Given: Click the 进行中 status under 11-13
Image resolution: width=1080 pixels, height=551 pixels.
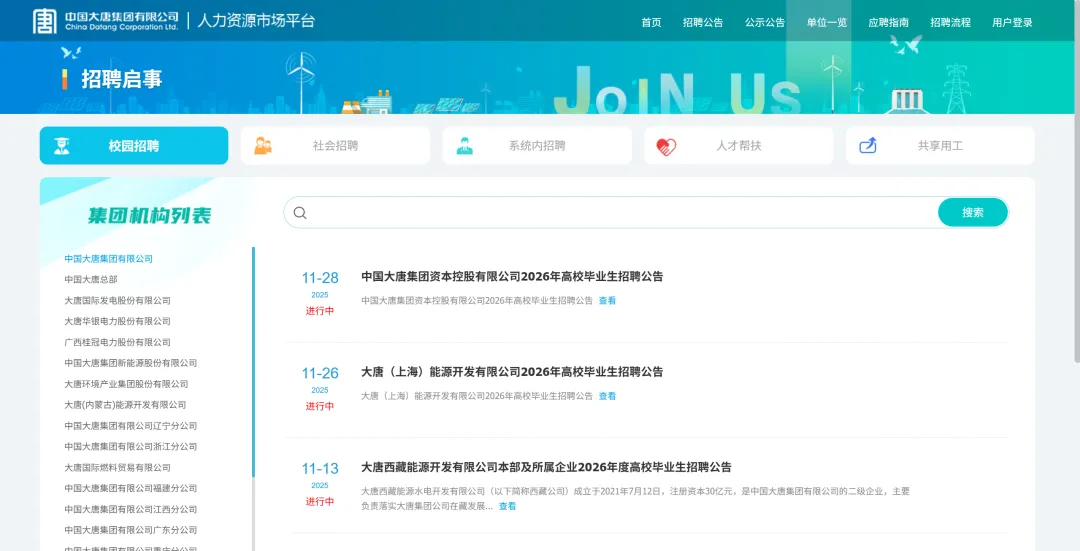Looking at the screenshot, I should (x=320, y=501).
